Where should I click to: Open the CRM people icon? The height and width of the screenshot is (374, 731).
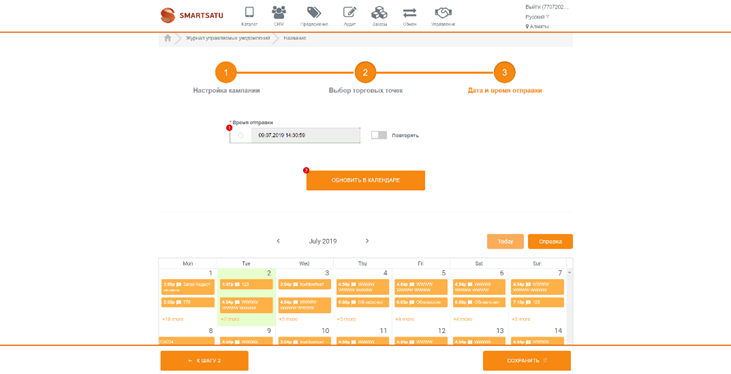click(279, 12)
